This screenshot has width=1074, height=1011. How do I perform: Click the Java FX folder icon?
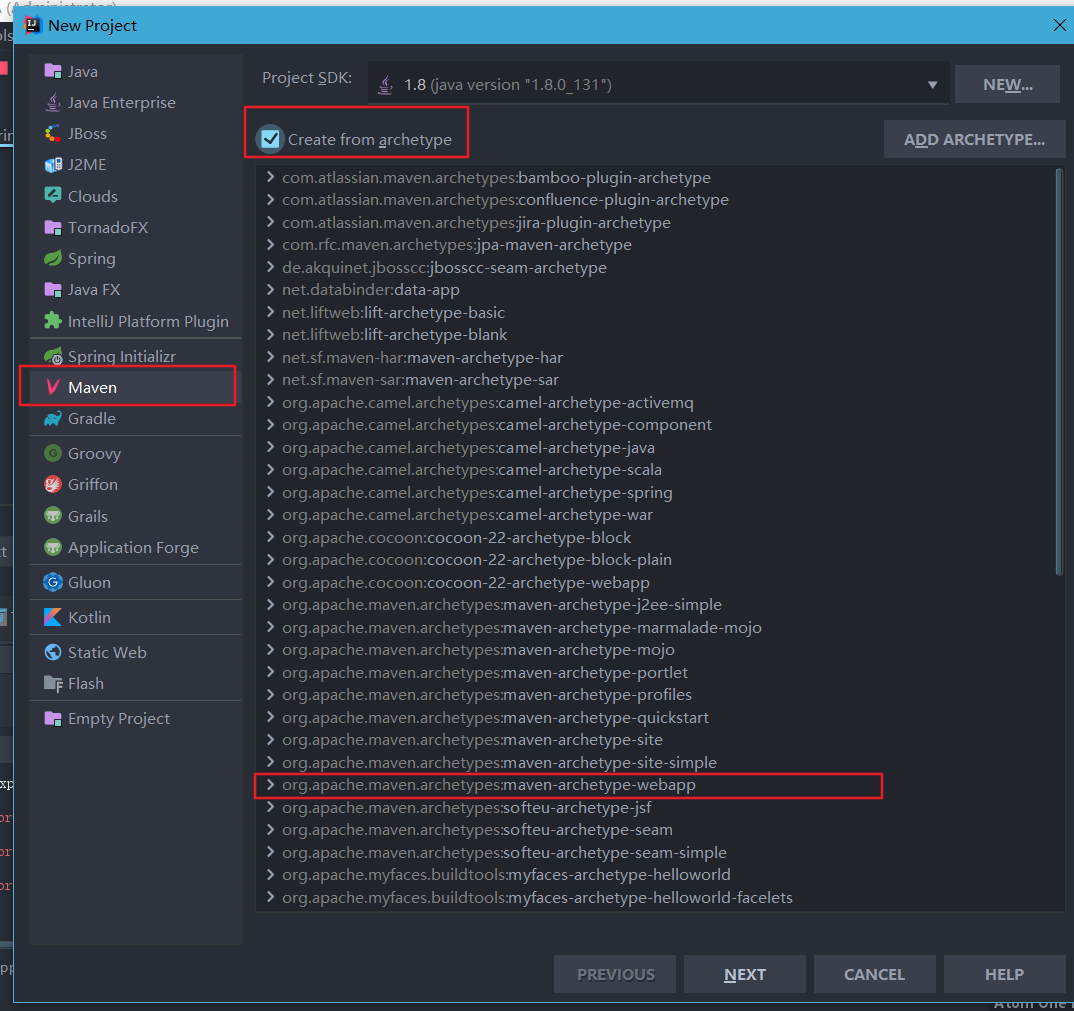(x=53, y=290)
